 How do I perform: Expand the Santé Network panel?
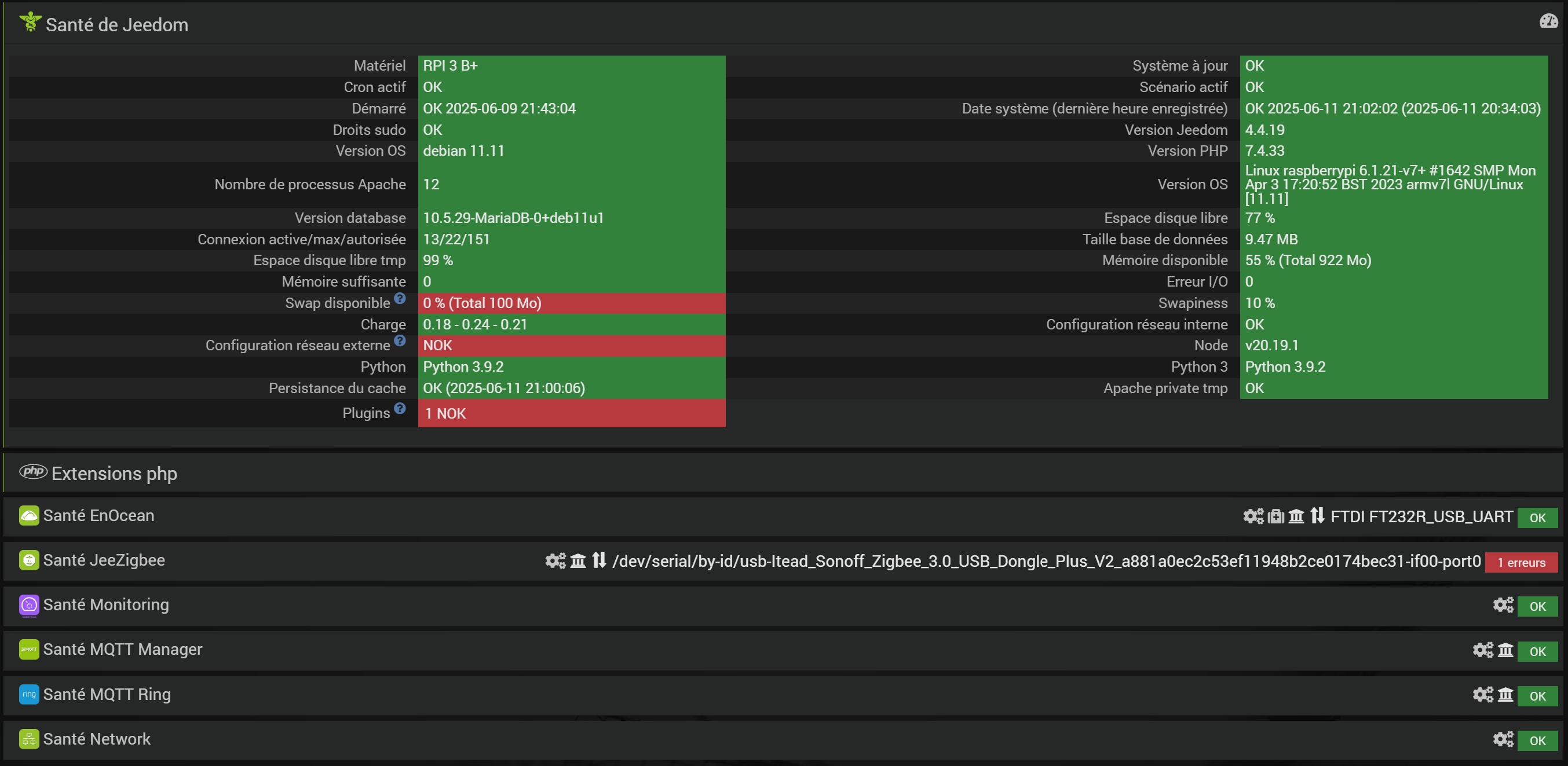pyautogui.click(x=783, y=740)
